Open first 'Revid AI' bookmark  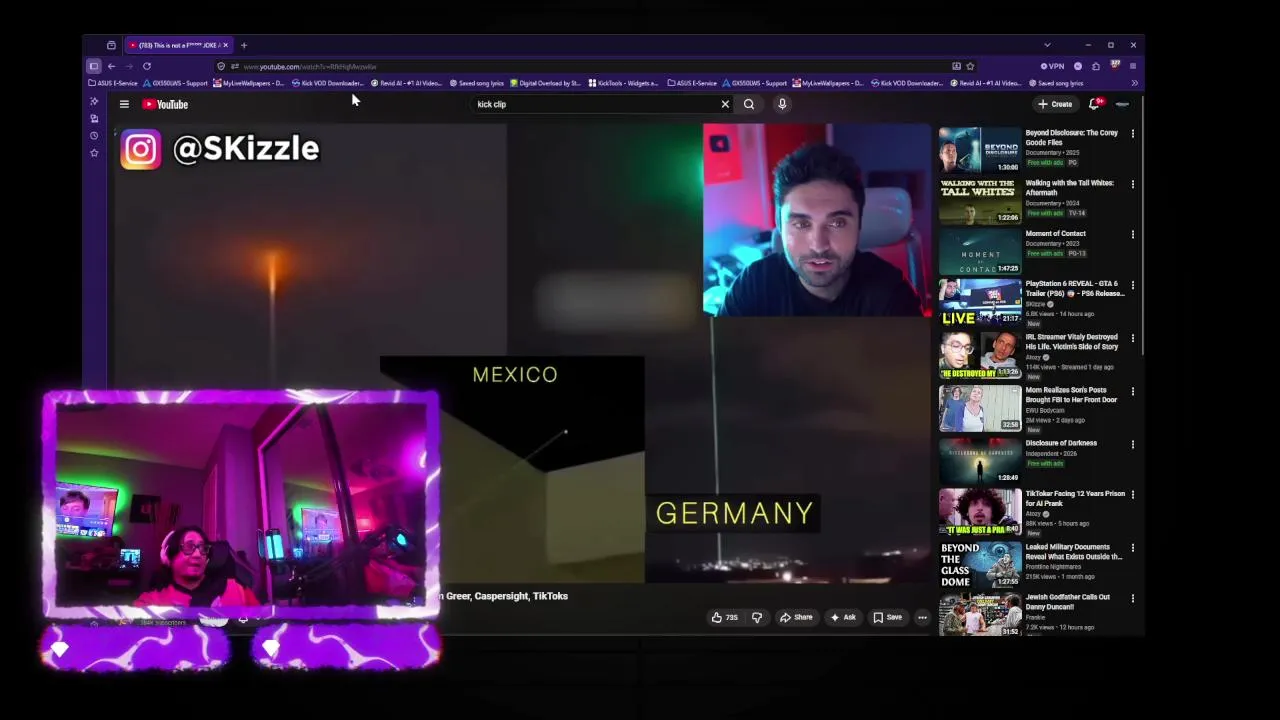(406, 83)
